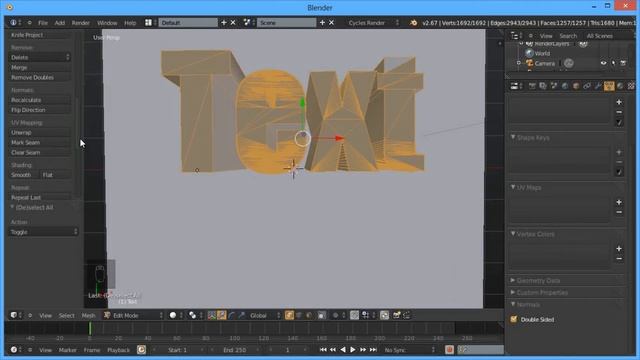The image size is (640, 360).
Task: Open the No Sync dropdown
Action: (x=409, y=350)
